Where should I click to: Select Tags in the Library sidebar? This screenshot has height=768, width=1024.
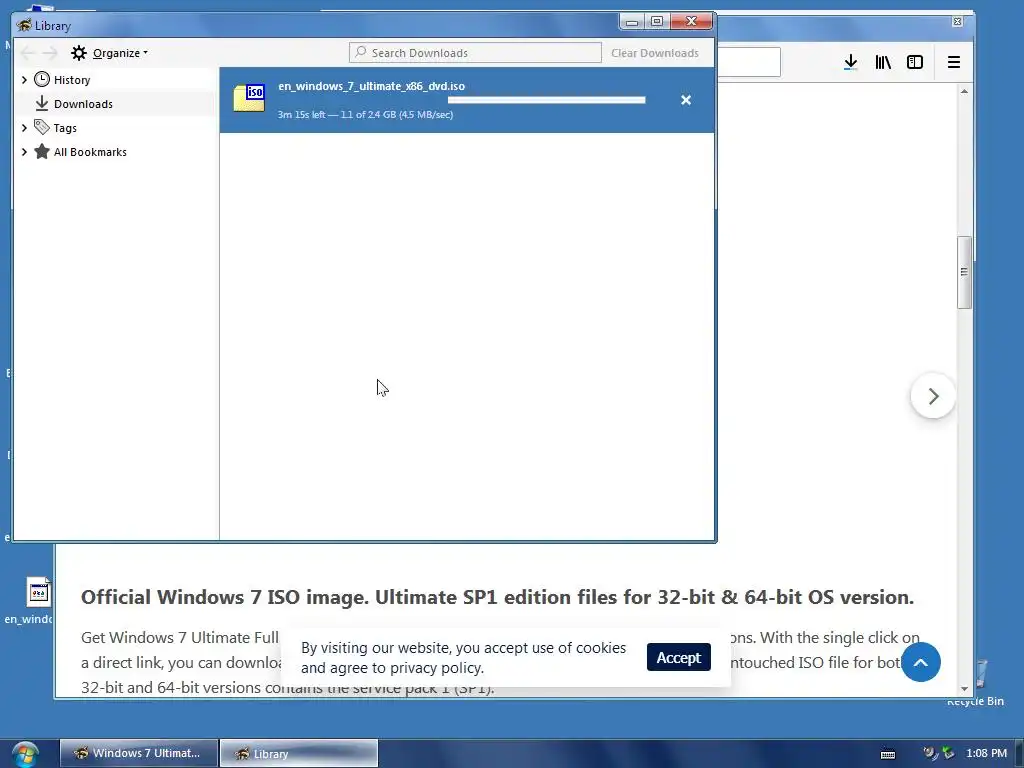click(65, 128)
